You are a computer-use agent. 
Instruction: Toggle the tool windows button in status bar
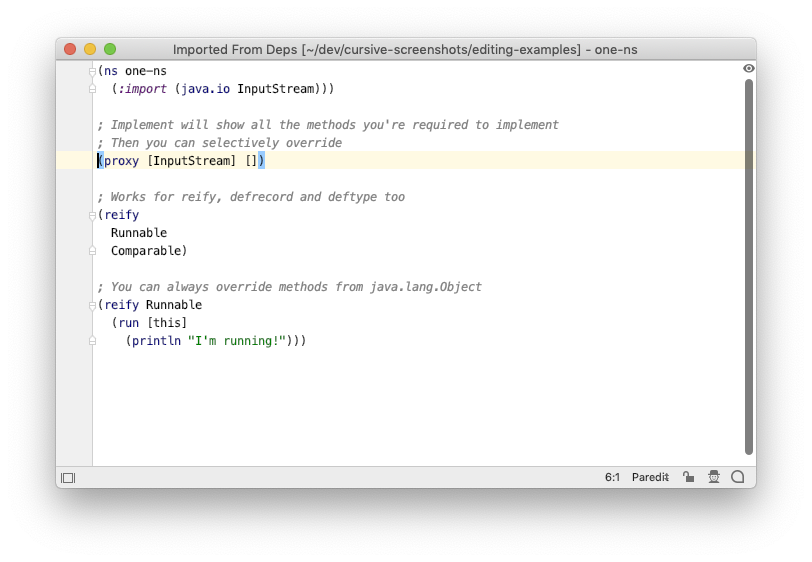pyautogui.click(x=68, y=478)
